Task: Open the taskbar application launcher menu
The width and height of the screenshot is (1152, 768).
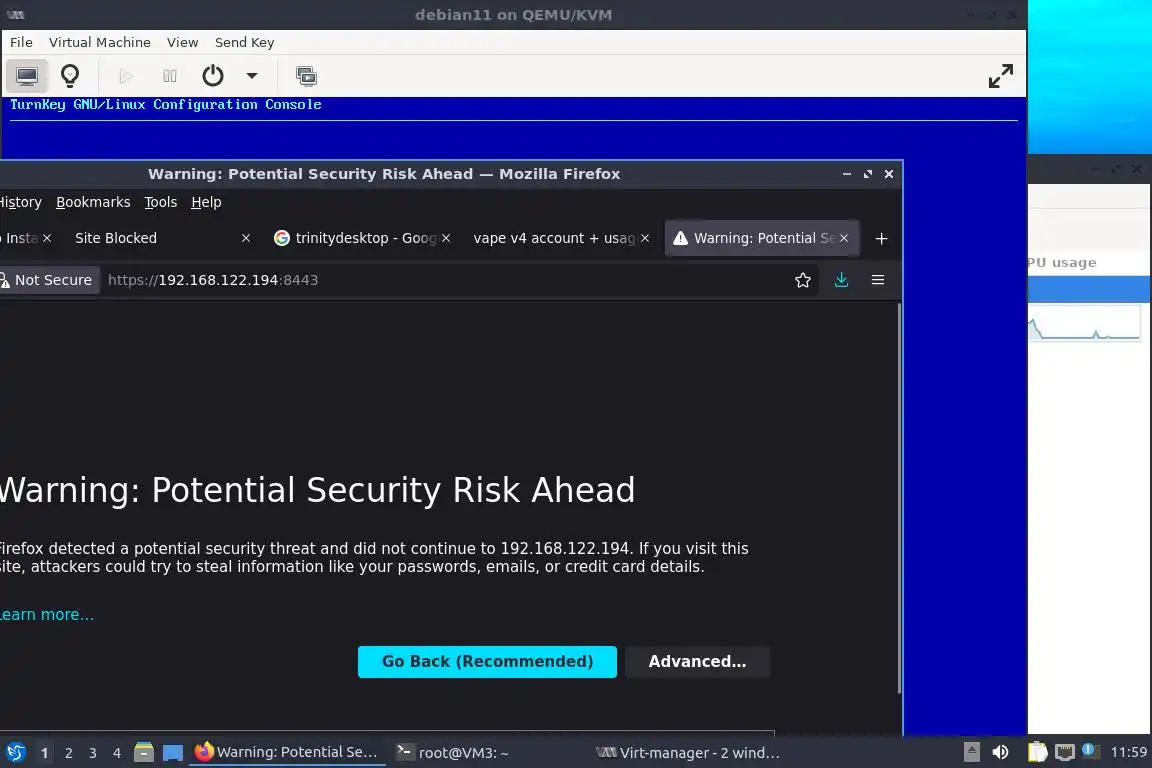Action: click(15, 753)
